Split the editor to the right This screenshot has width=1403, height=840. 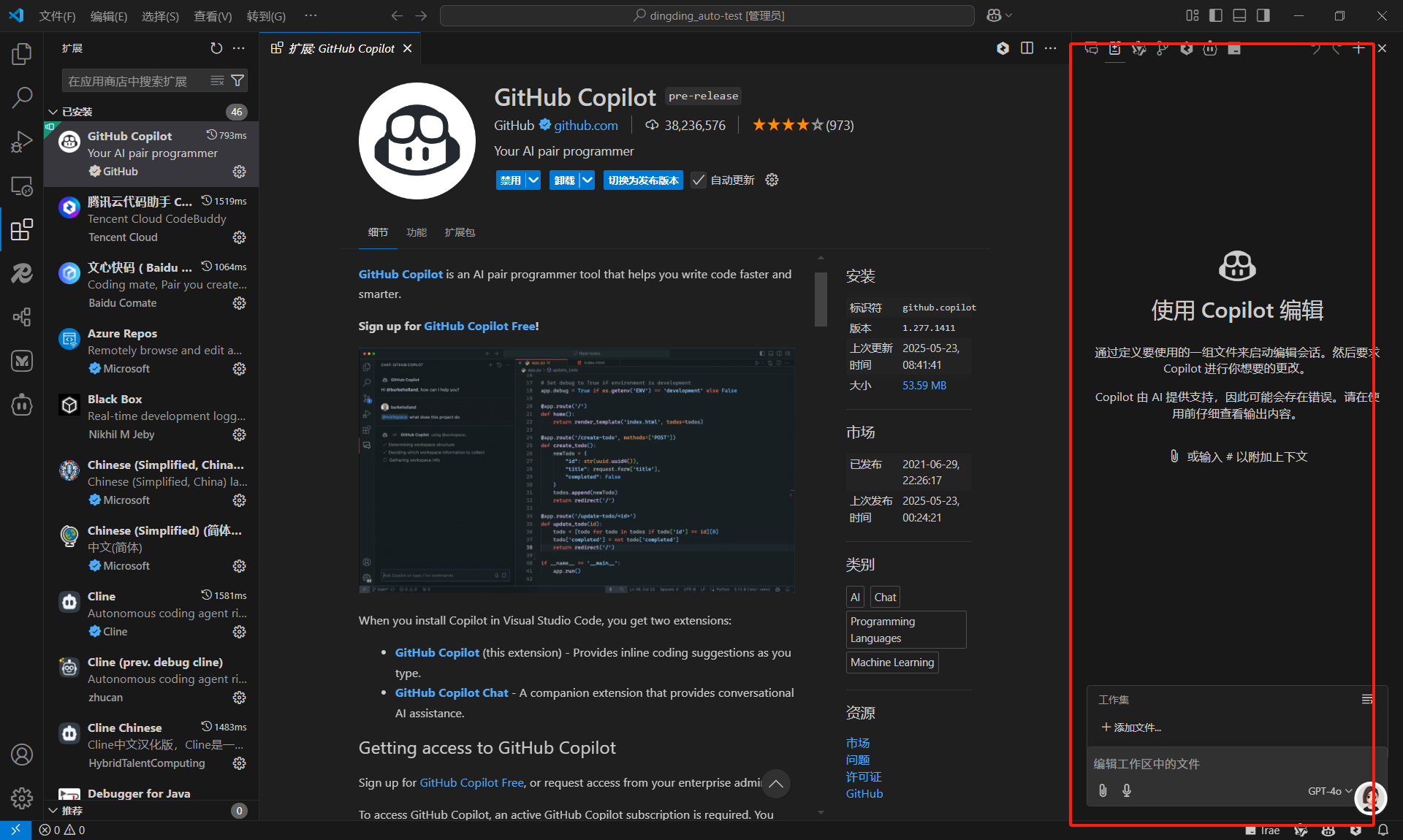pyautogui.click(x=1027, y=48)
